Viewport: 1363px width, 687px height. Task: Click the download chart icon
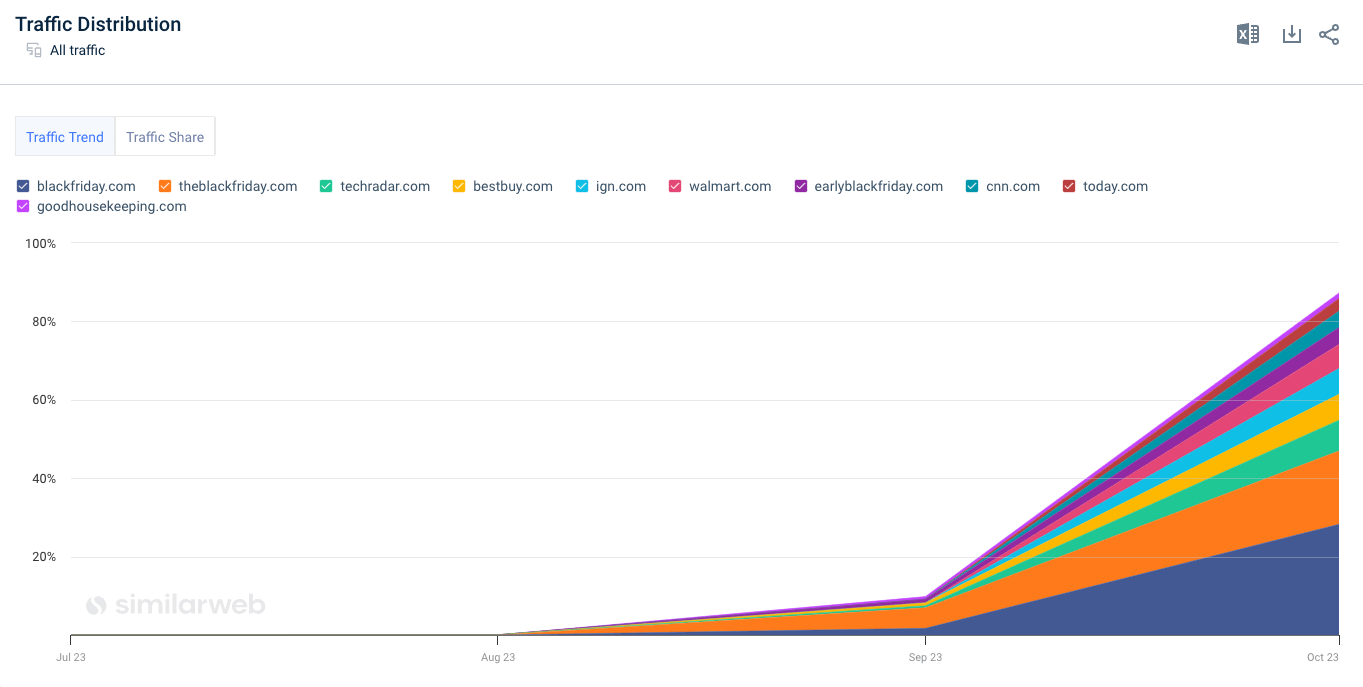tap(1291, 35)
